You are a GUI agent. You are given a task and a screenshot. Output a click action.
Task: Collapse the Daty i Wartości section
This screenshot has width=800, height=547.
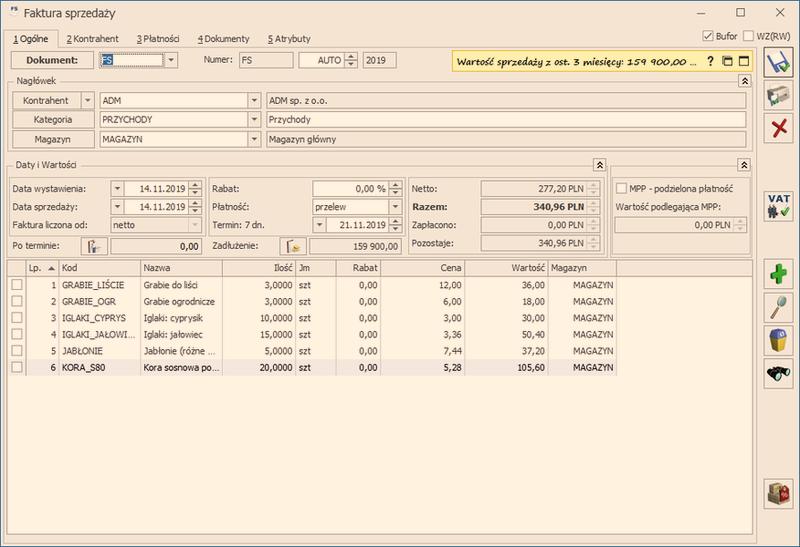[599, 165]
